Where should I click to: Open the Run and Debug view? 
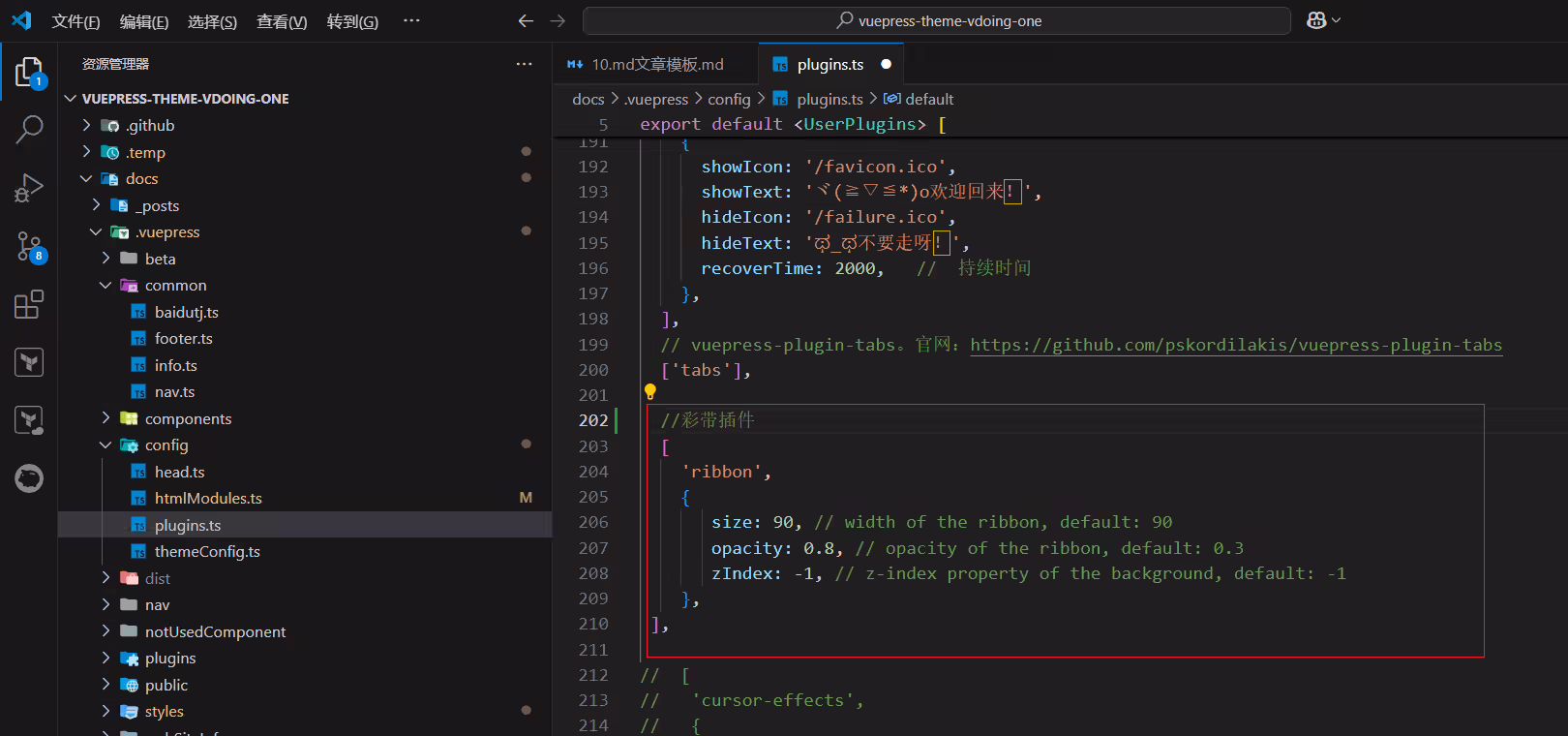[29, 188]
